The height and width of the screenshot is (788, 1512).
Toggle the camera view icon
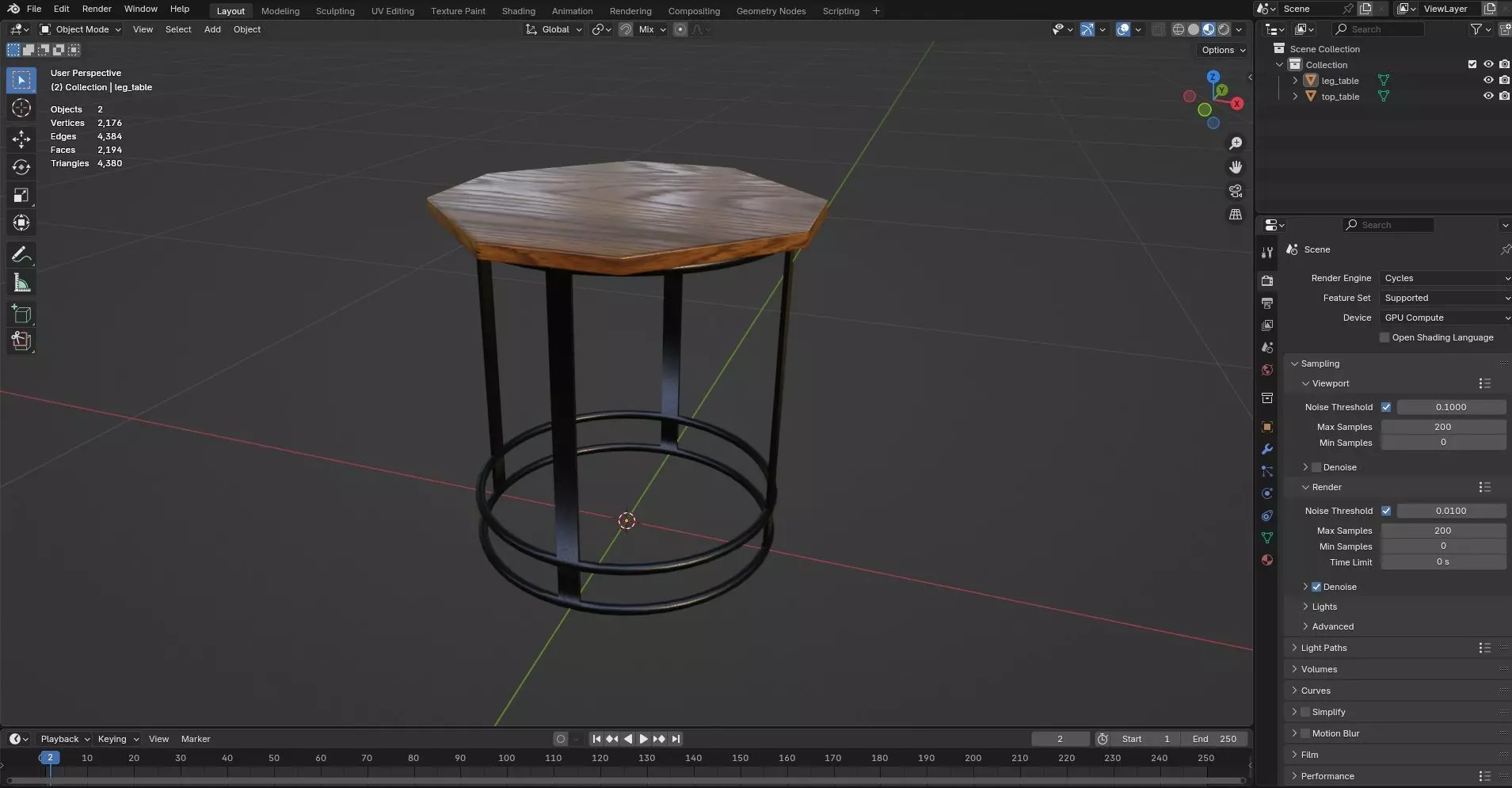[x=1236, y=191]
